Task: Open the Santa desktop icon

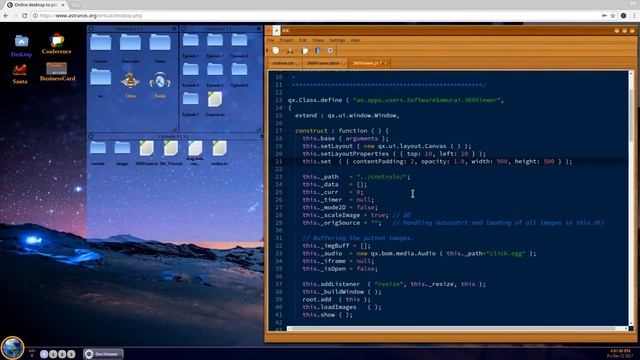Action: point(20,70)
